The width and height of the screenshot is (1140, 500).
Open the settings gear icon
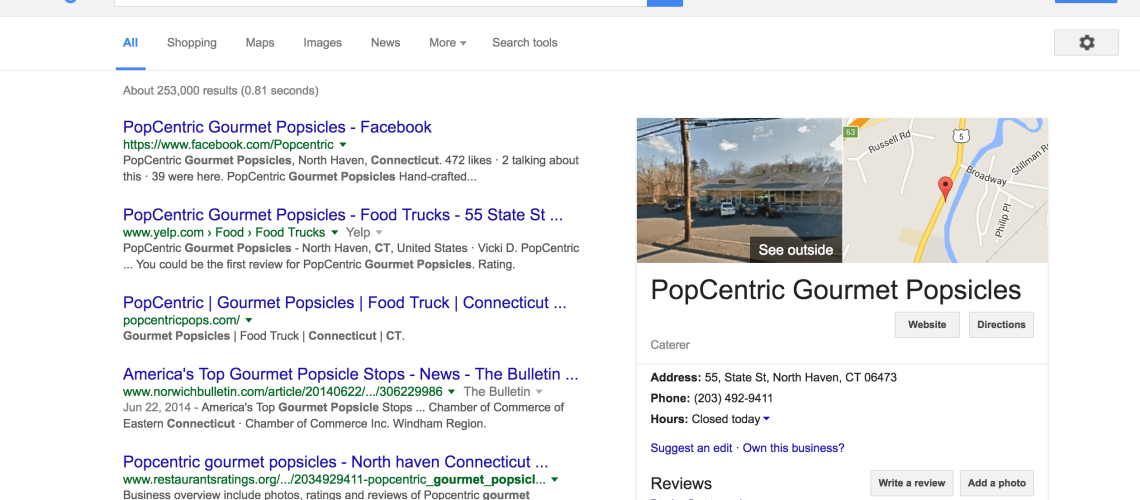(1086, 43)
